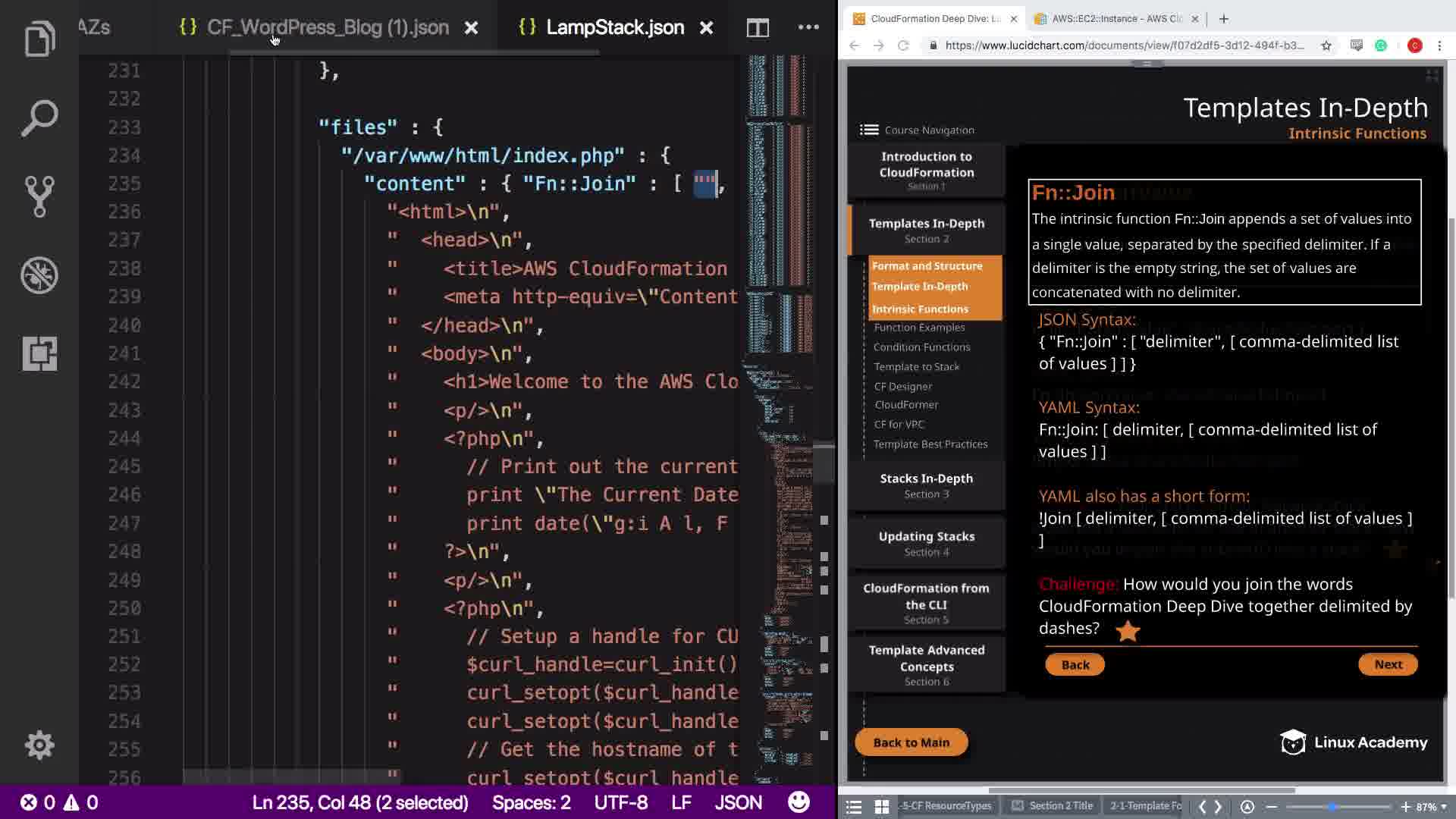Click the orange Next button

pos(1388,664)
